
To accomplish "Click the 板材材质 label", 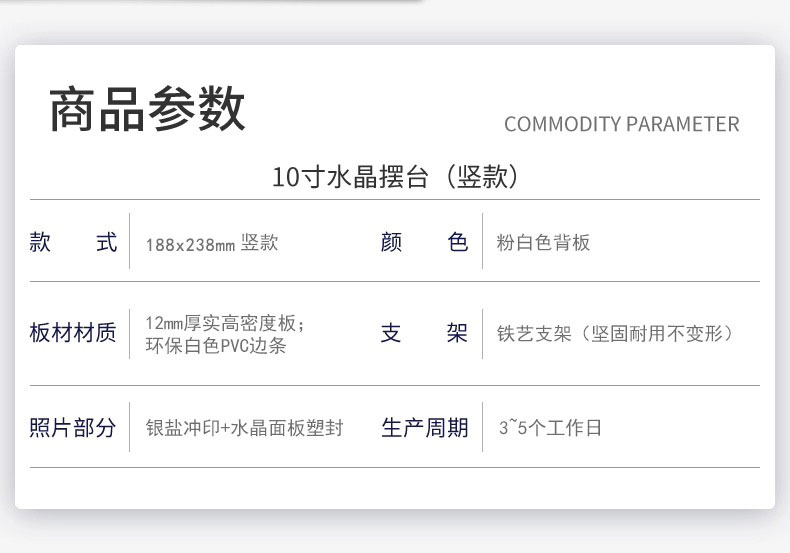I will coord(73,333).
